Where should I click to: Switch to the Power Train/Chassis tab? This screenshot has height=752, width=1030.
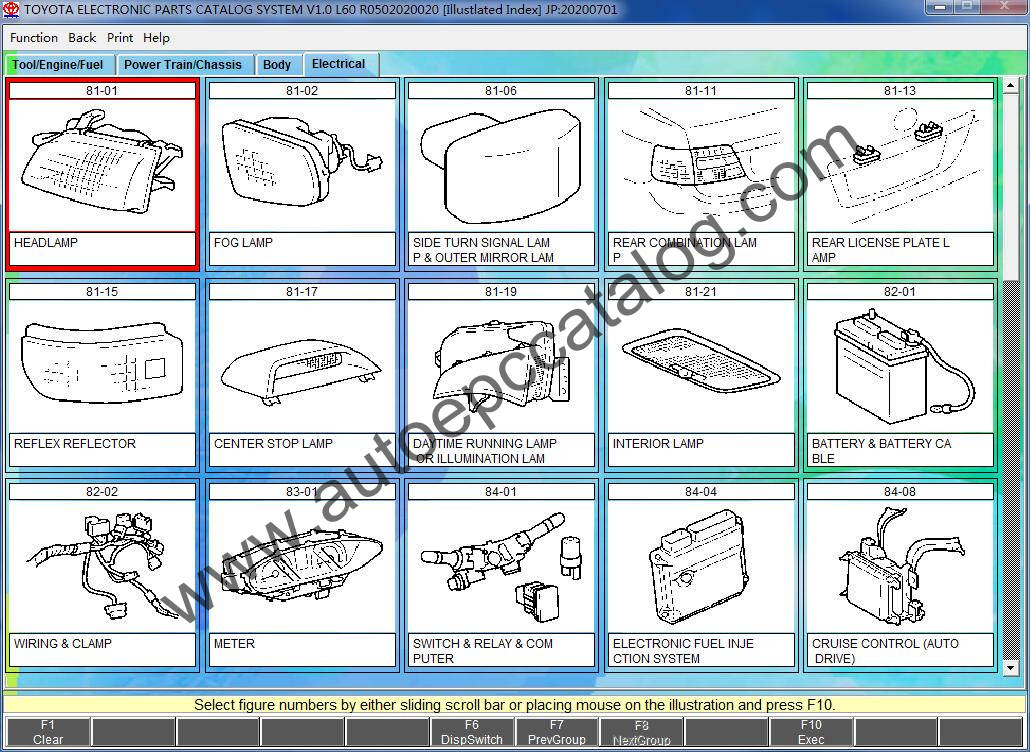[183, 64]
